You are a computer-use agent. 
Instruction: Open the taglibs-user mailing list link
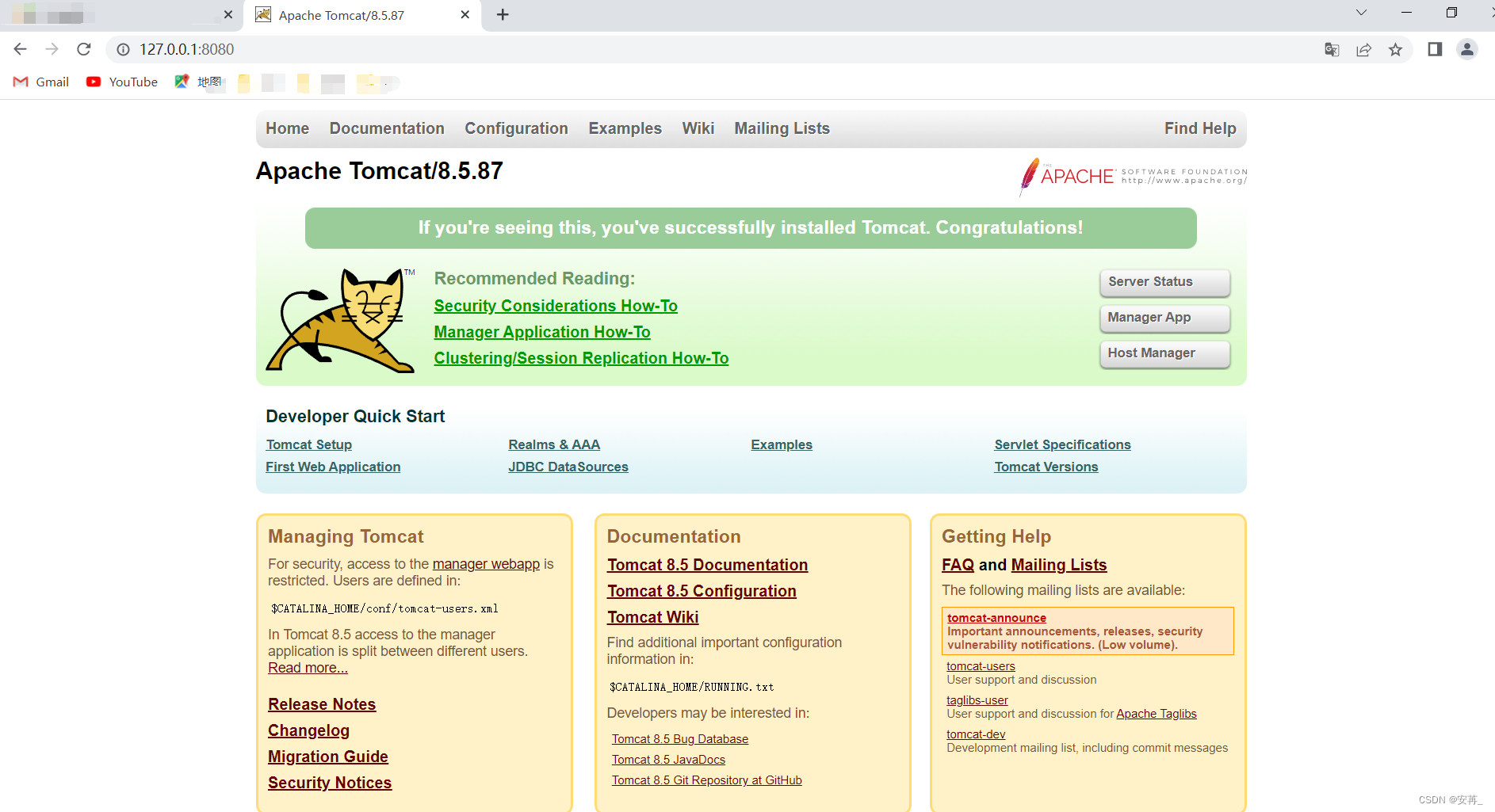point(977,700)
